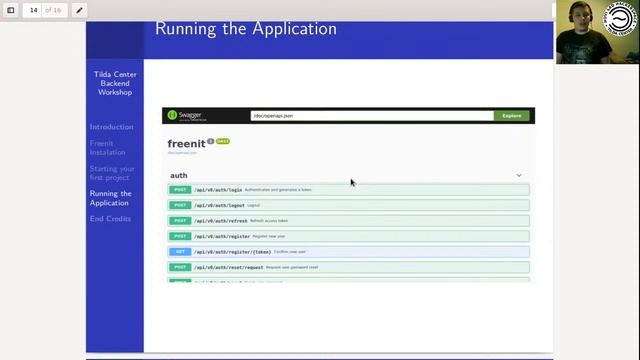Click the Swagger logo icon
This screenshot has width=640, height=360.
[172, 116]
